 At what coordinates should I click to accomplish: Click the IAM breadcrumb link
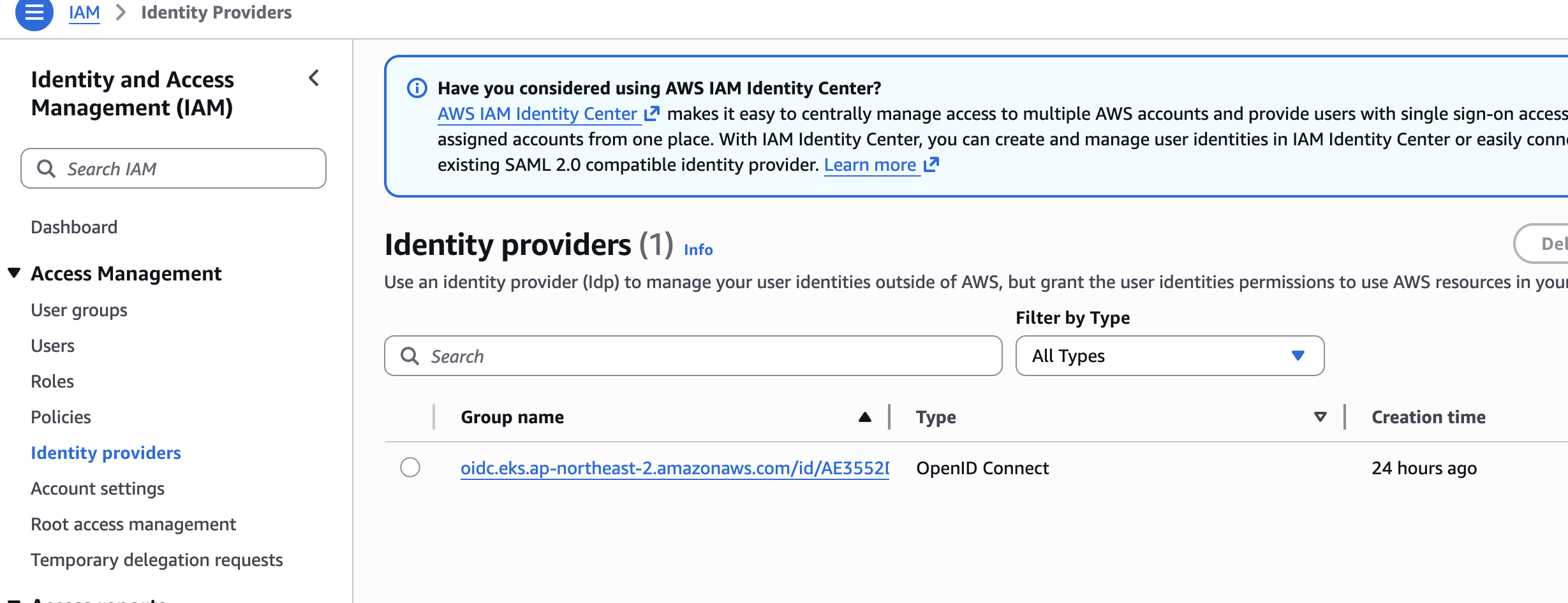click(84, 13)
